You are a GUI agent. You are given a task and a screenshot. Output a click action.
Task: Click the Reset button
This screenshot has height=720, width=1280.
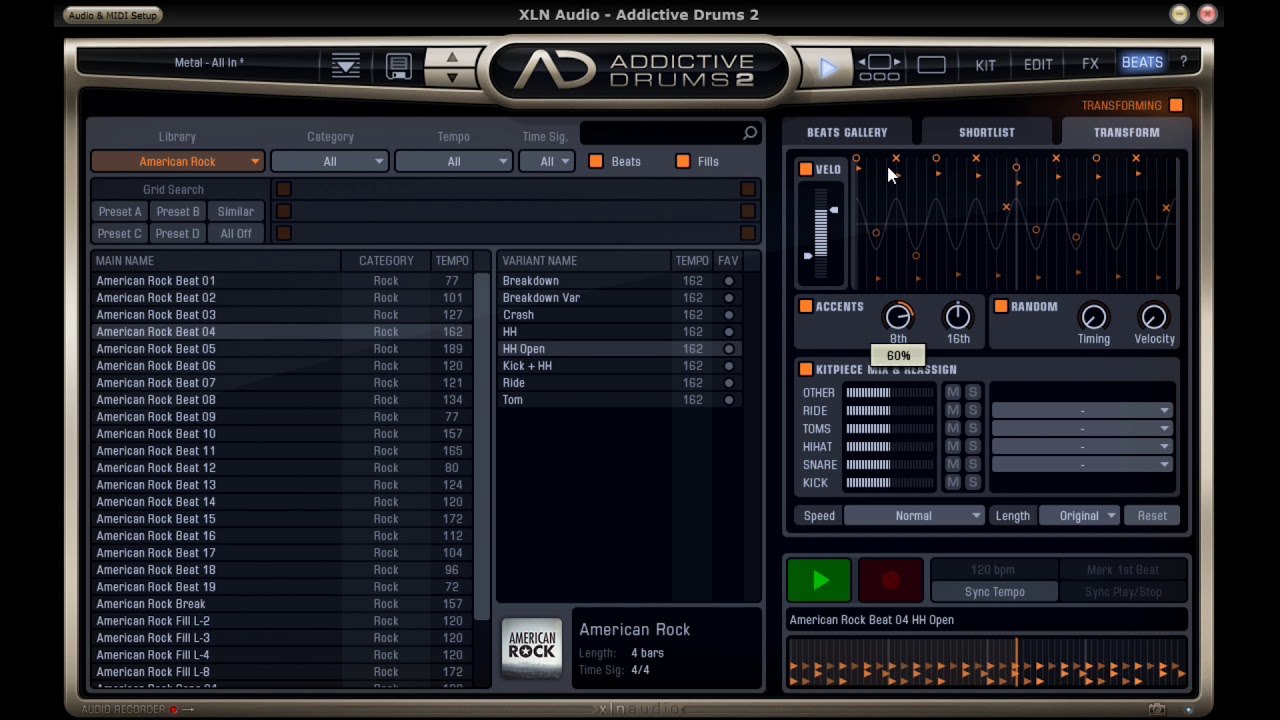point(1152,516)
